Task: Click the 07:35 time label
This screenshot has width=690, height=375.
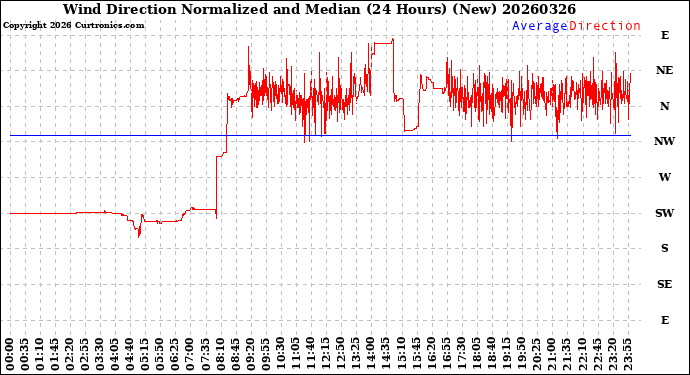Action: point(205,355)
